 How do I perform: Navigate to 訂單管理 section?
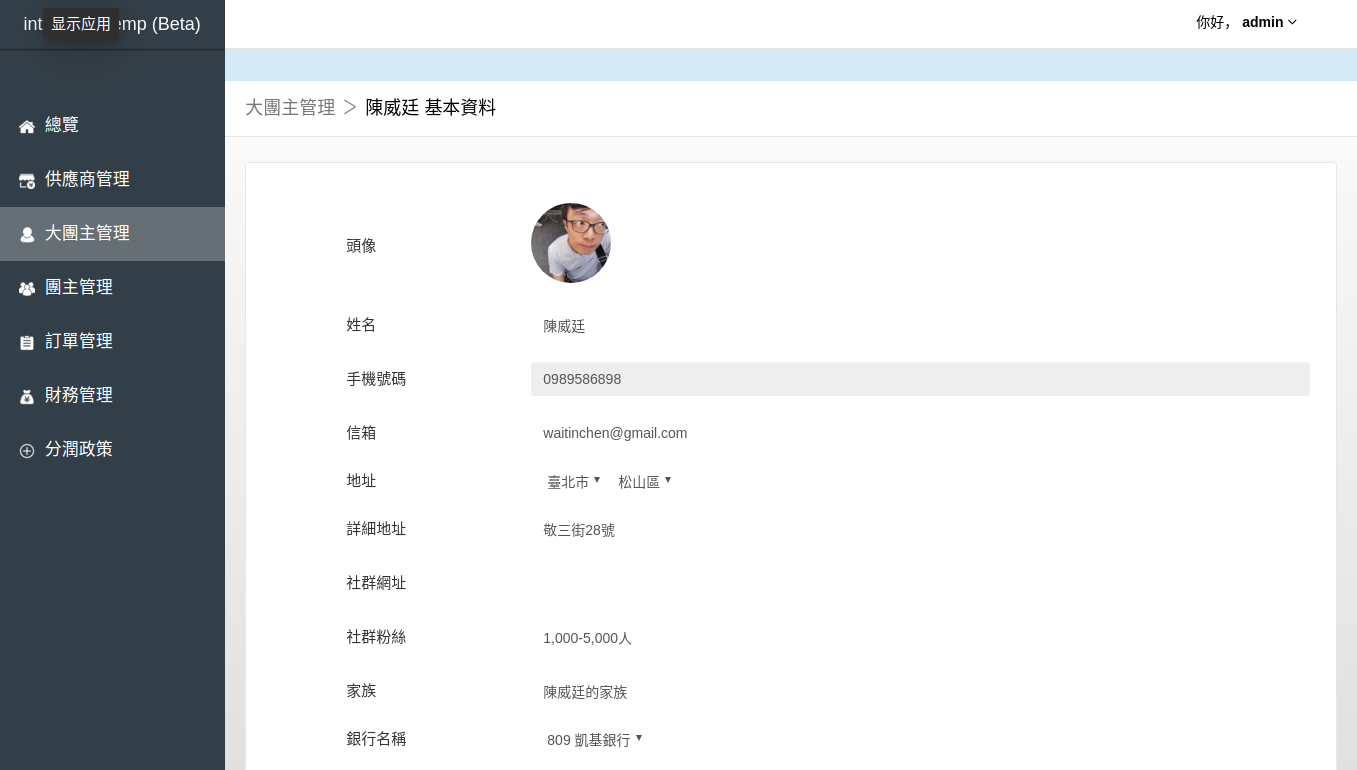(112, 342)
